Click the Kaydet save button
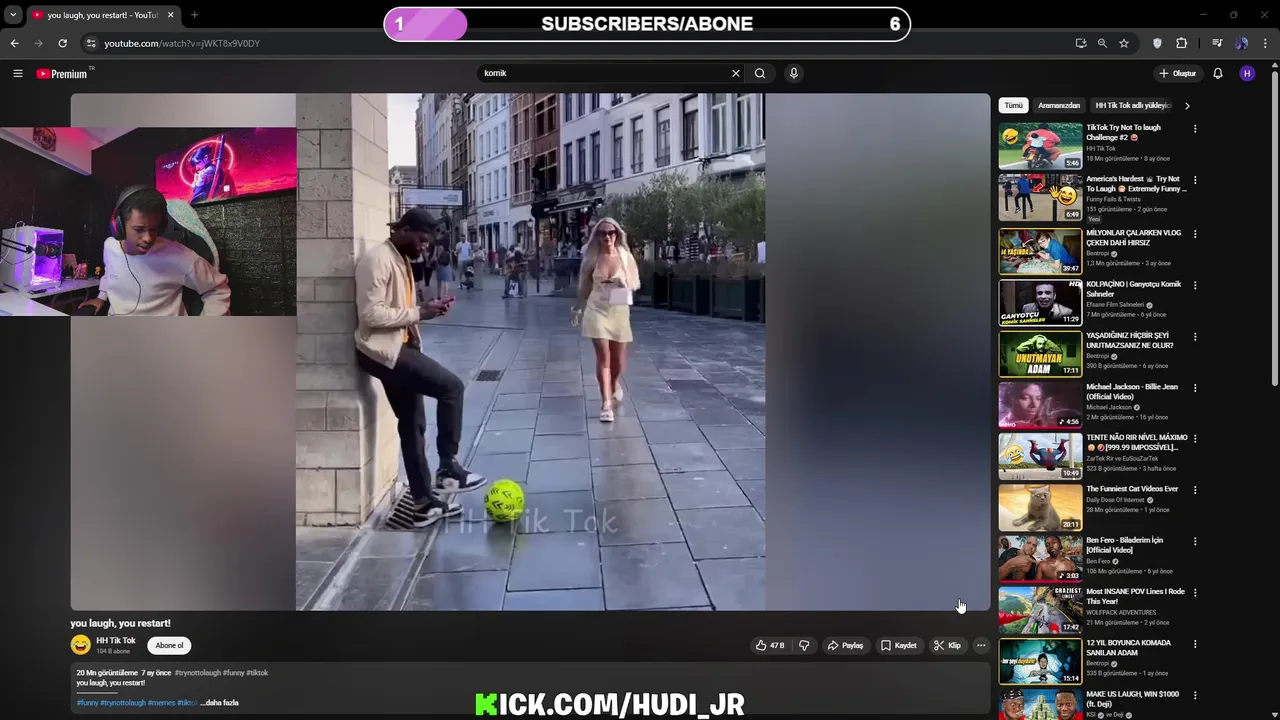The image size is (1280, 720). point(898,646)
